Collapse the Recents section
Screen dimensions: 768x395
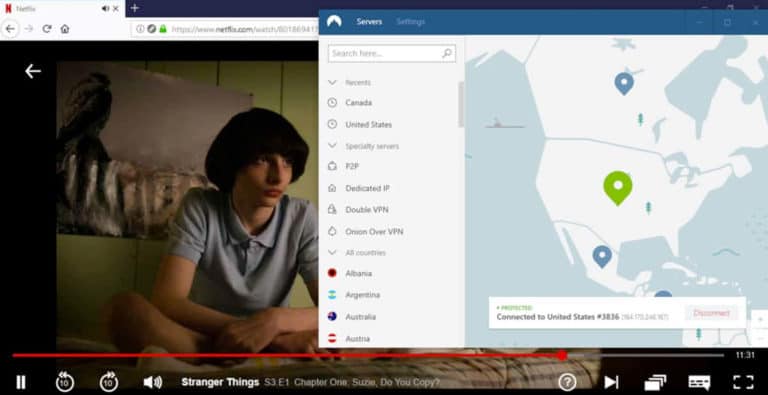click(x=333, y=82)
